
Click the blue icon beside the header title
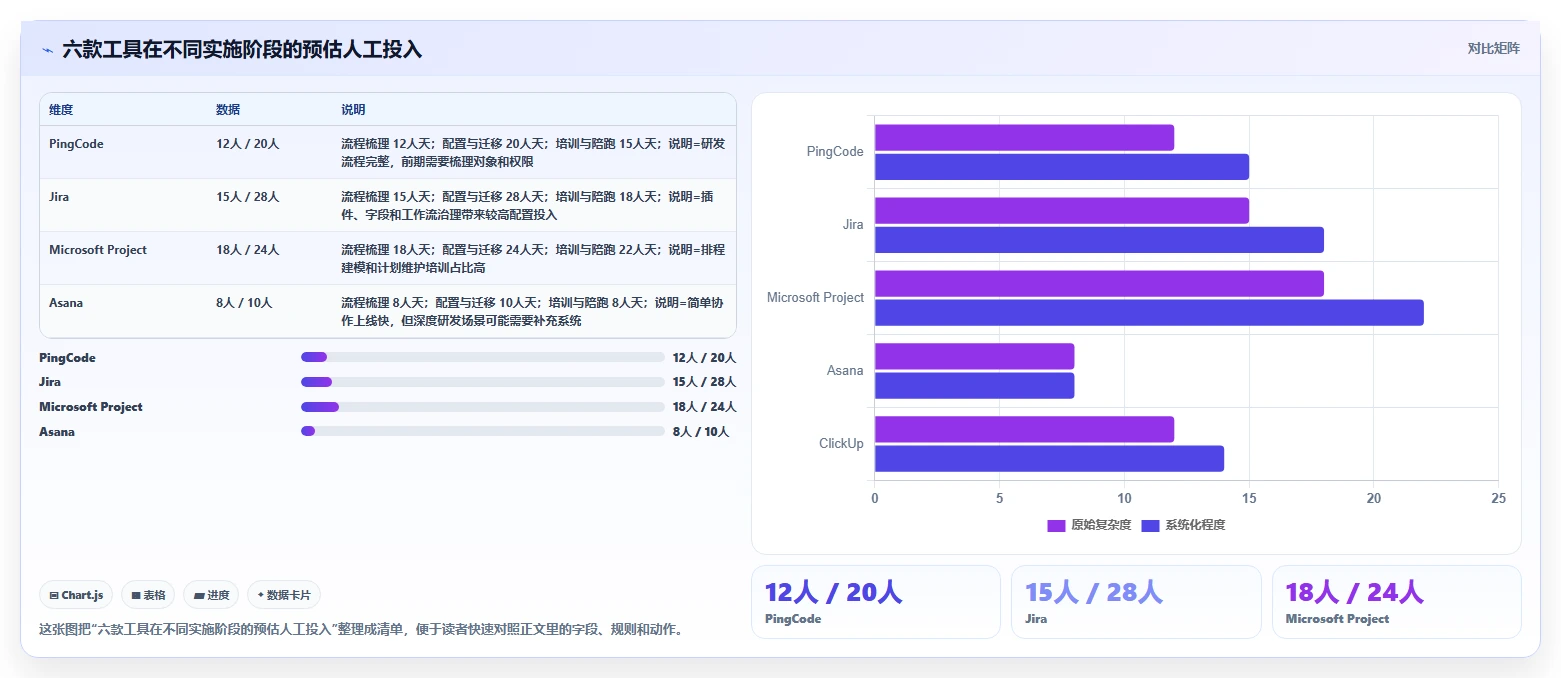47,50
